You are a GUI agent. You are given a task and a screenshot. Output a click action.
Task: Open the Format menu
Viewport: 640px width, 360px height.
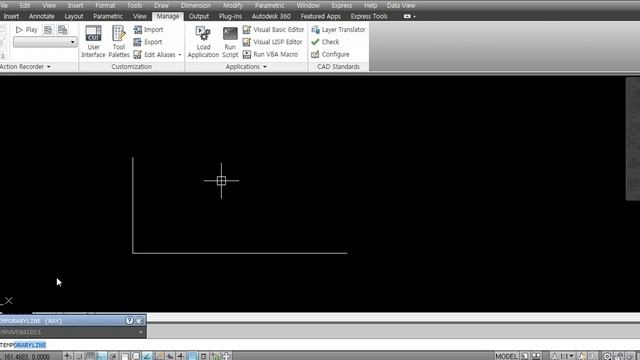point(105,5)
